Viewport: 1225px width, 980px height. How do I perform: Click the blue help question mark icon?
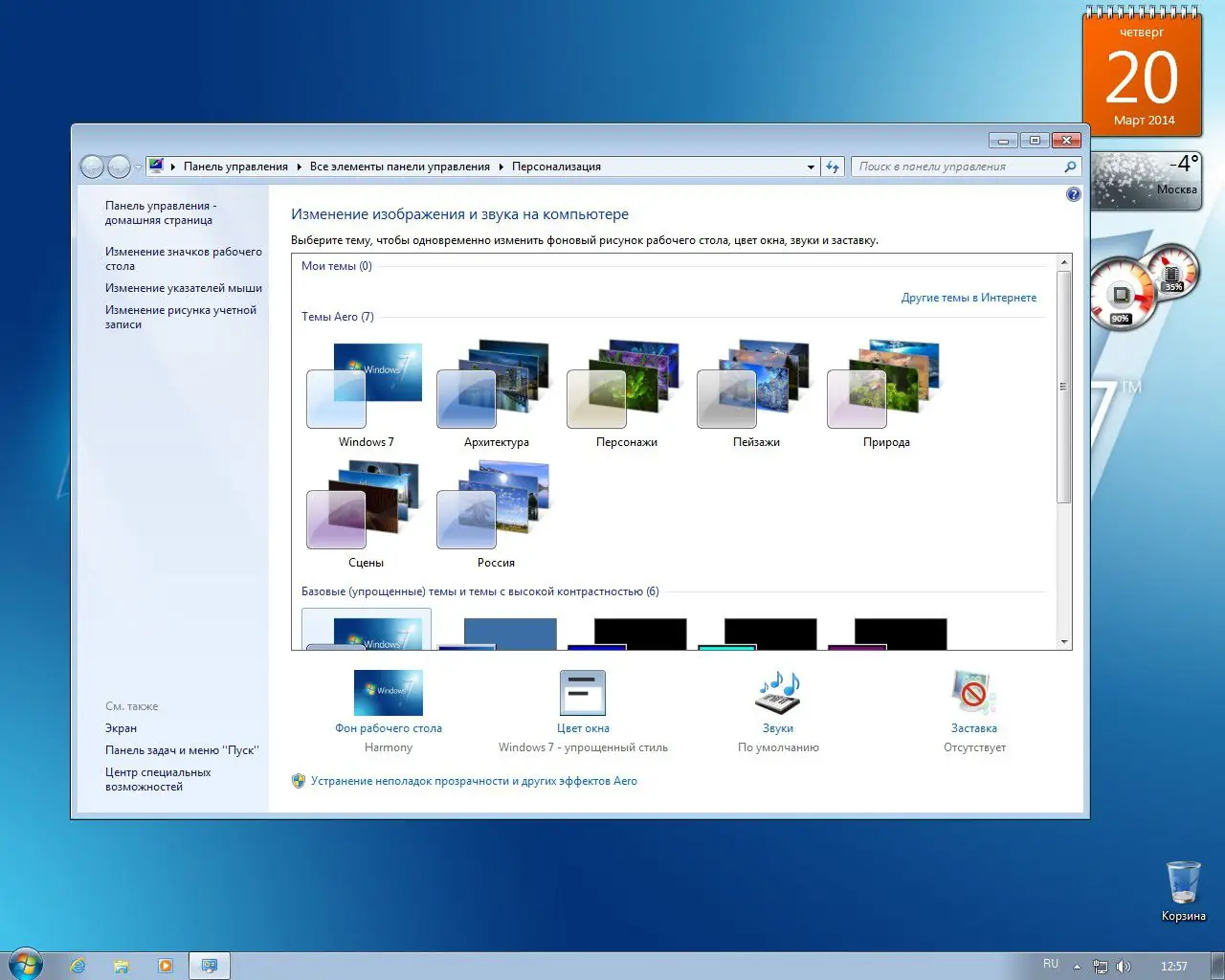click(1073, 194)
